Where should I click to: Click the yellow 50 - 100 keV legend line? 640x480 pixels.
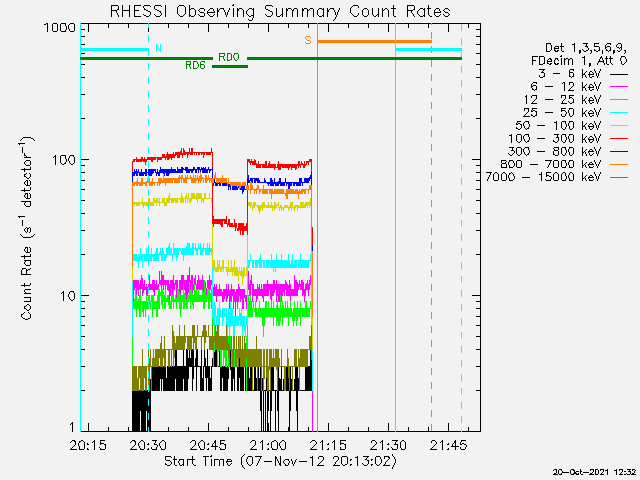(619, 126)
